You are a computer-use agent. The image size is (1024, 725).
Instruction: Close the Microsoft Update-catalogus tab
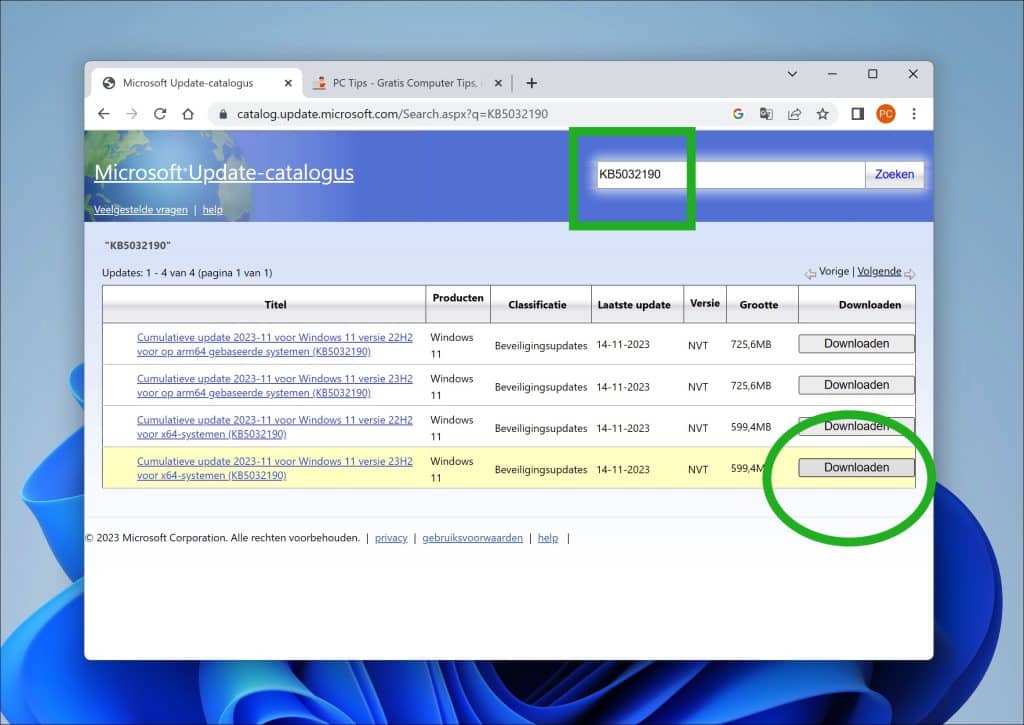[x=288, y=83]
